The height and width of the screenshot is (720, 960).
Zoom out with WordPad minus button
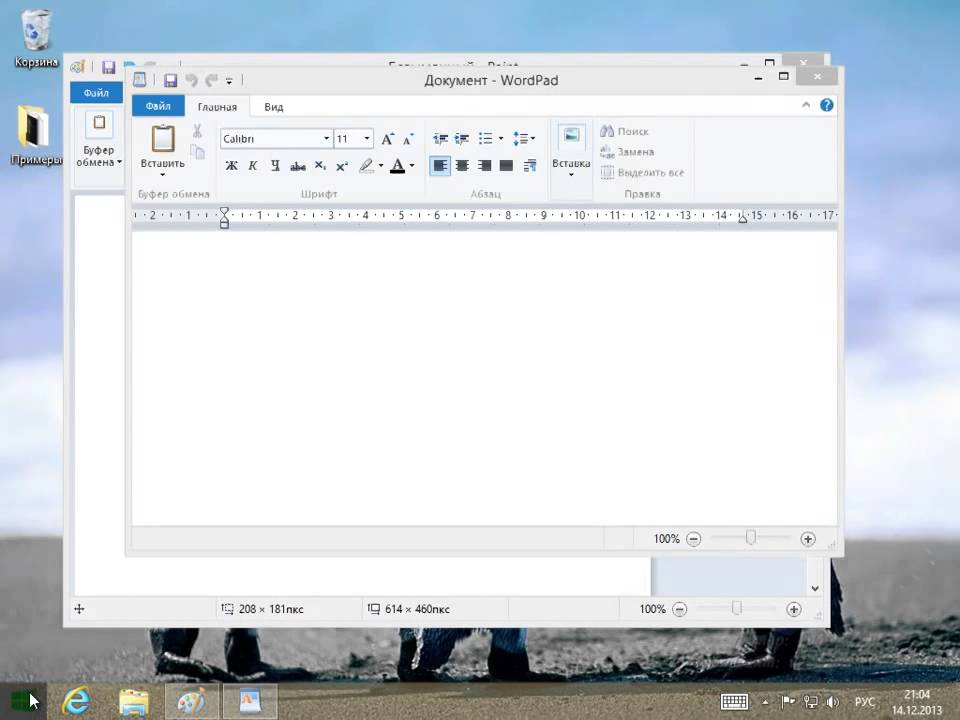click(x=694, y=539)
